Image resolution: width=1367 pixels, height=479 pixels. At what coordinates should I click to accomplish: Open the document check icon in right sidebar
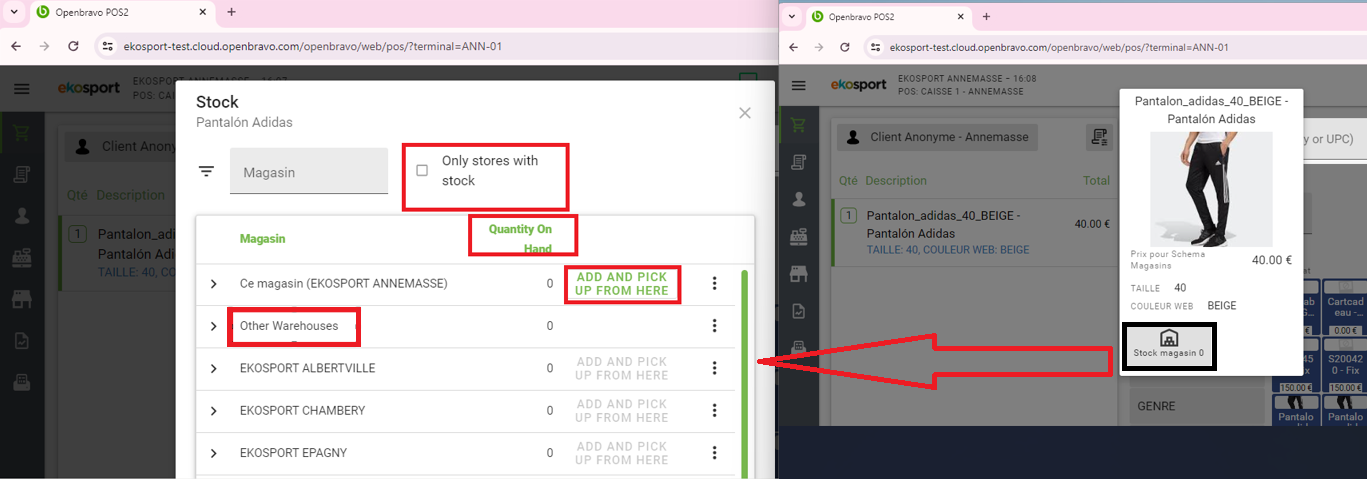click(798, 311)
